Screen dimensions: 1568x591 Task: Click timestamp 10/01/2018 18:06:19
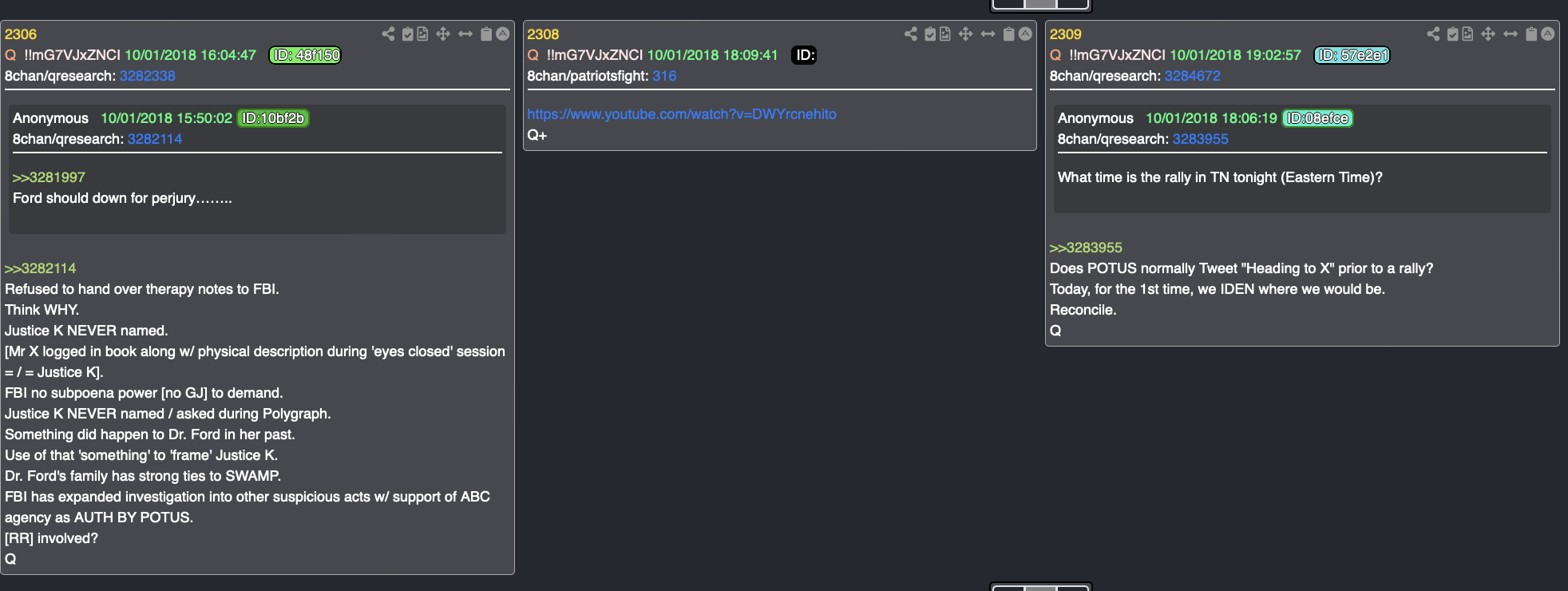(1212, 118)
